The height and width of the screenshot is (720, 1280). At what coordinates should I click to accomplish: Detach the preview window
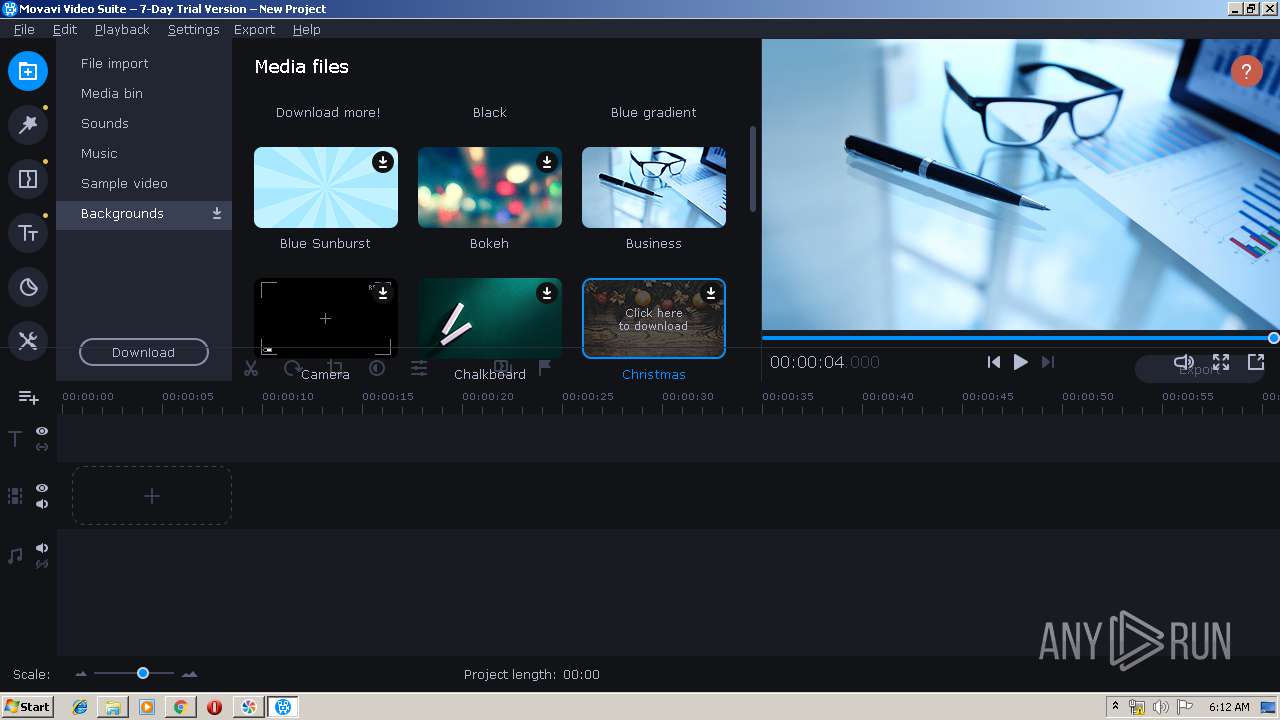(x=1256, y=362)
